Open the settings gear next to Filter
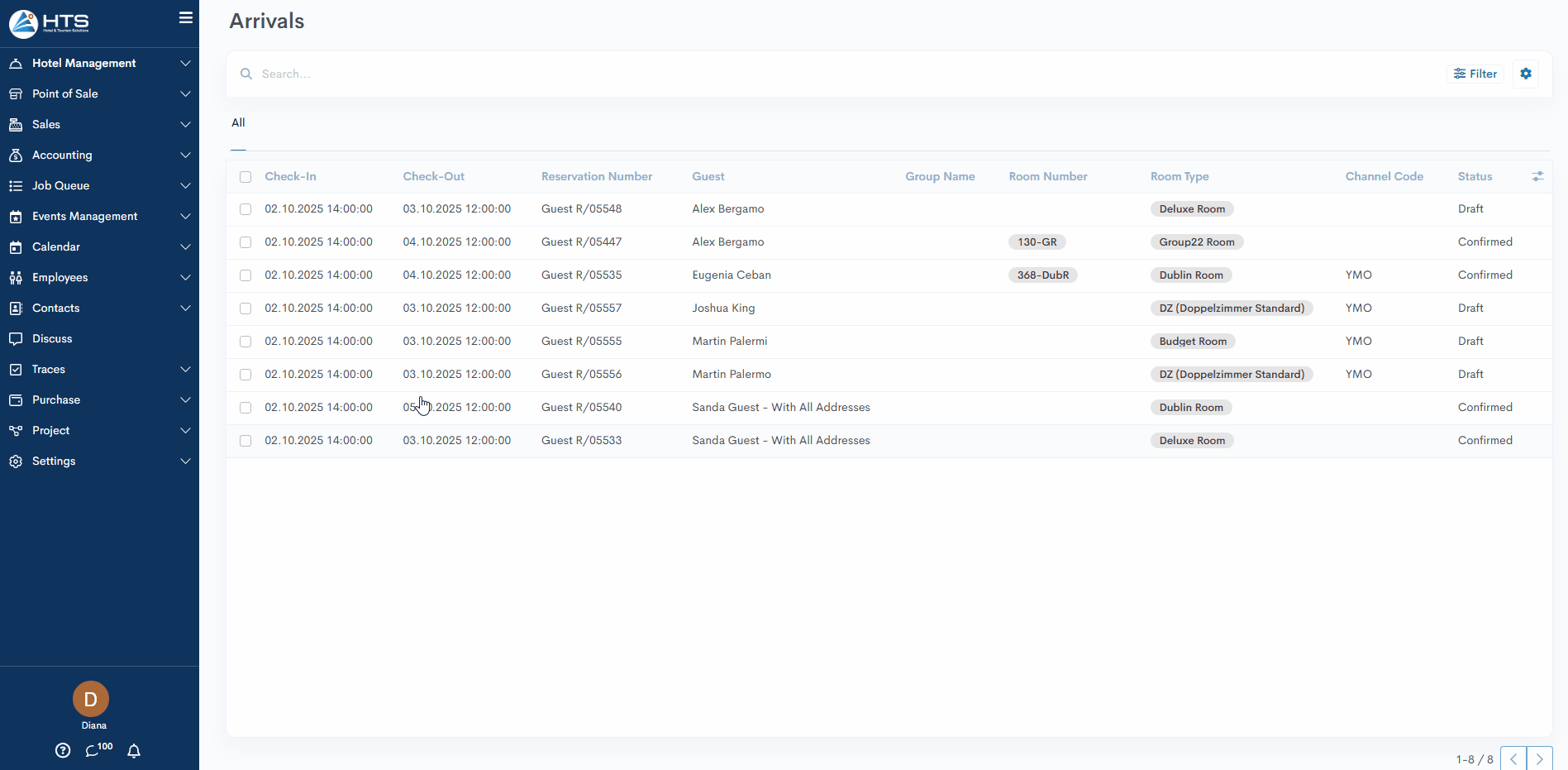Image resolution: width=1568 pixels, height=770 pixels. 1526,74
